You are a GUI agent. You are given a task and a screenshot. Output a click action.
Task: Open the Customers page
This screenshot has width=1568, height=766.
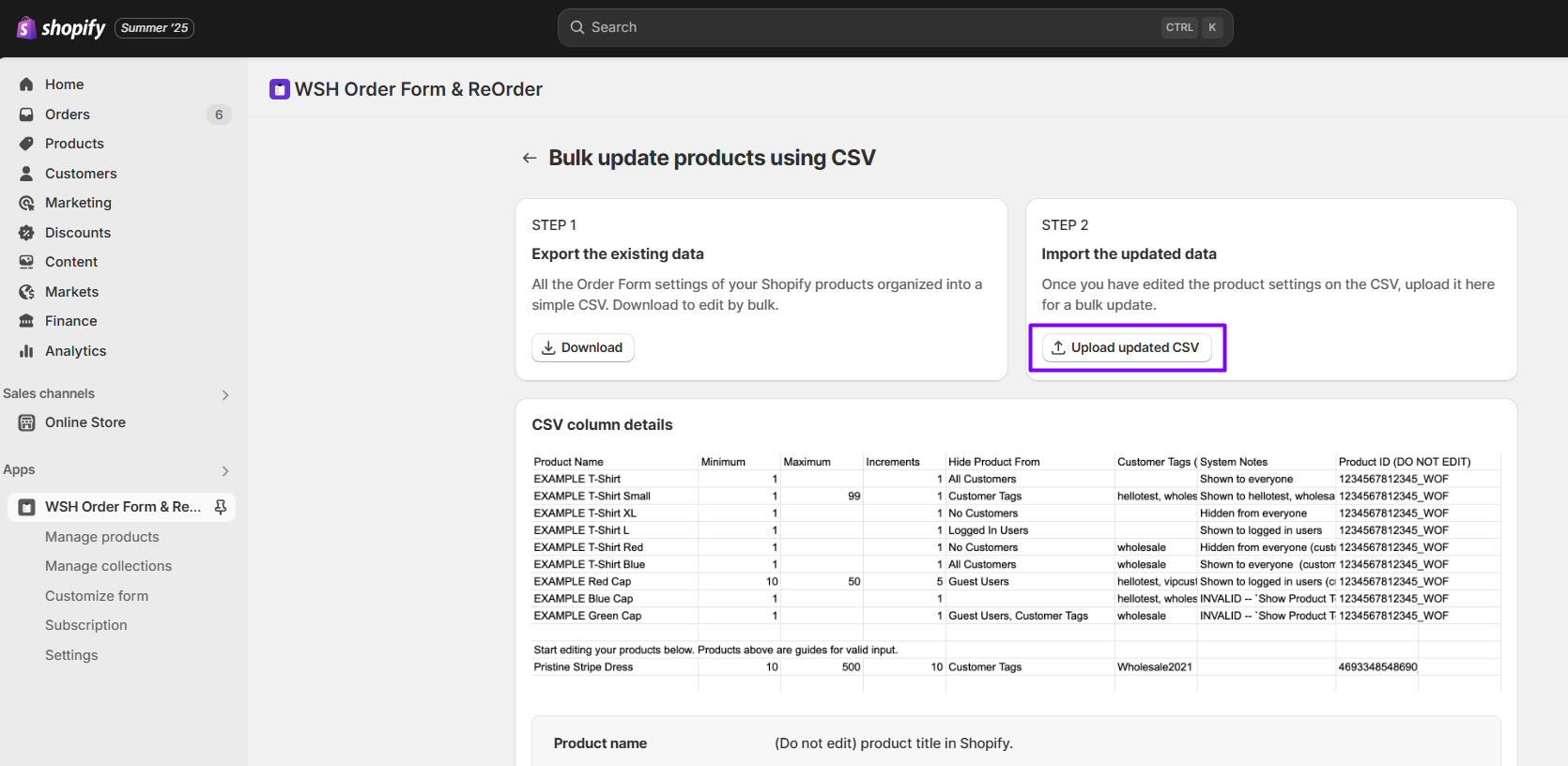pyautogui.click(x=81, y=174)
